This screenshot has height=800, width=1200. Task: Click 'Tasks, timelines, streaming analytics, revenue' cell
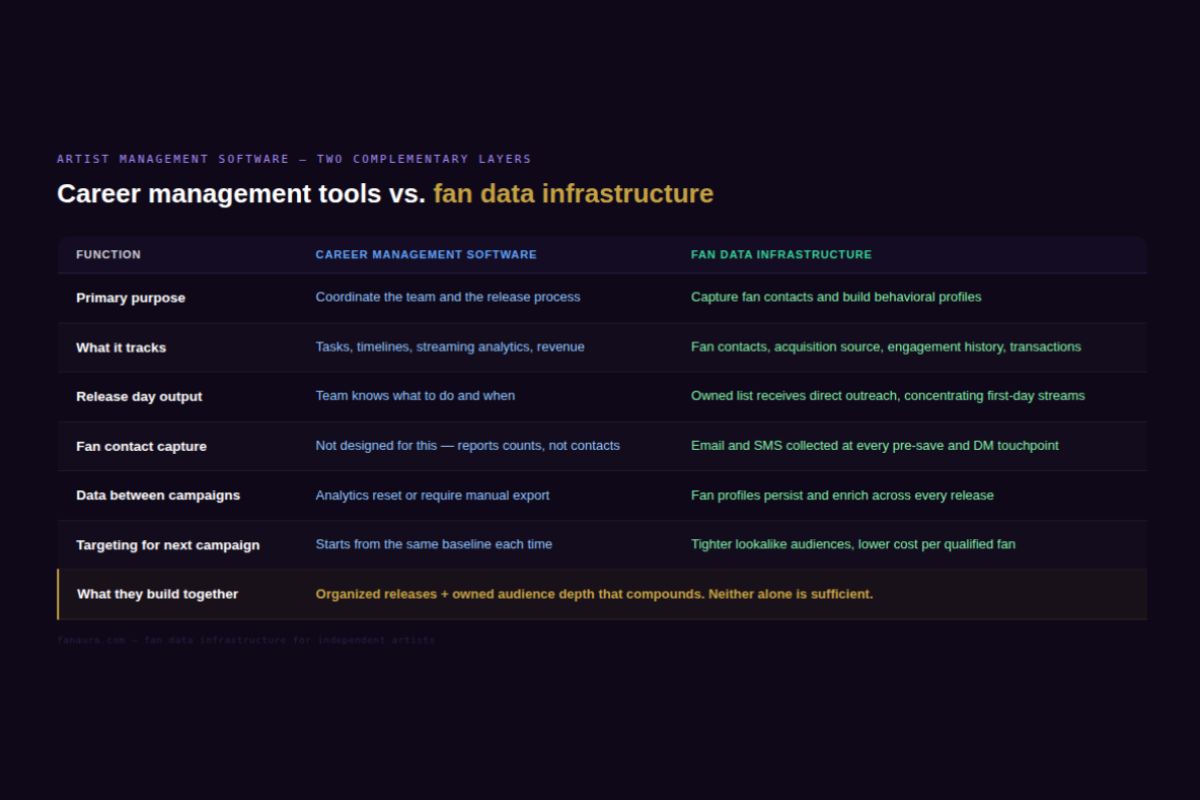tap(450, 347)
